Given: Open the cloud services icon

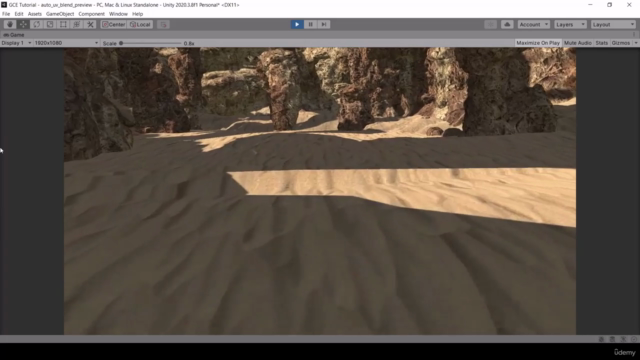Looking at the screenshot, I should pos(507,24).
